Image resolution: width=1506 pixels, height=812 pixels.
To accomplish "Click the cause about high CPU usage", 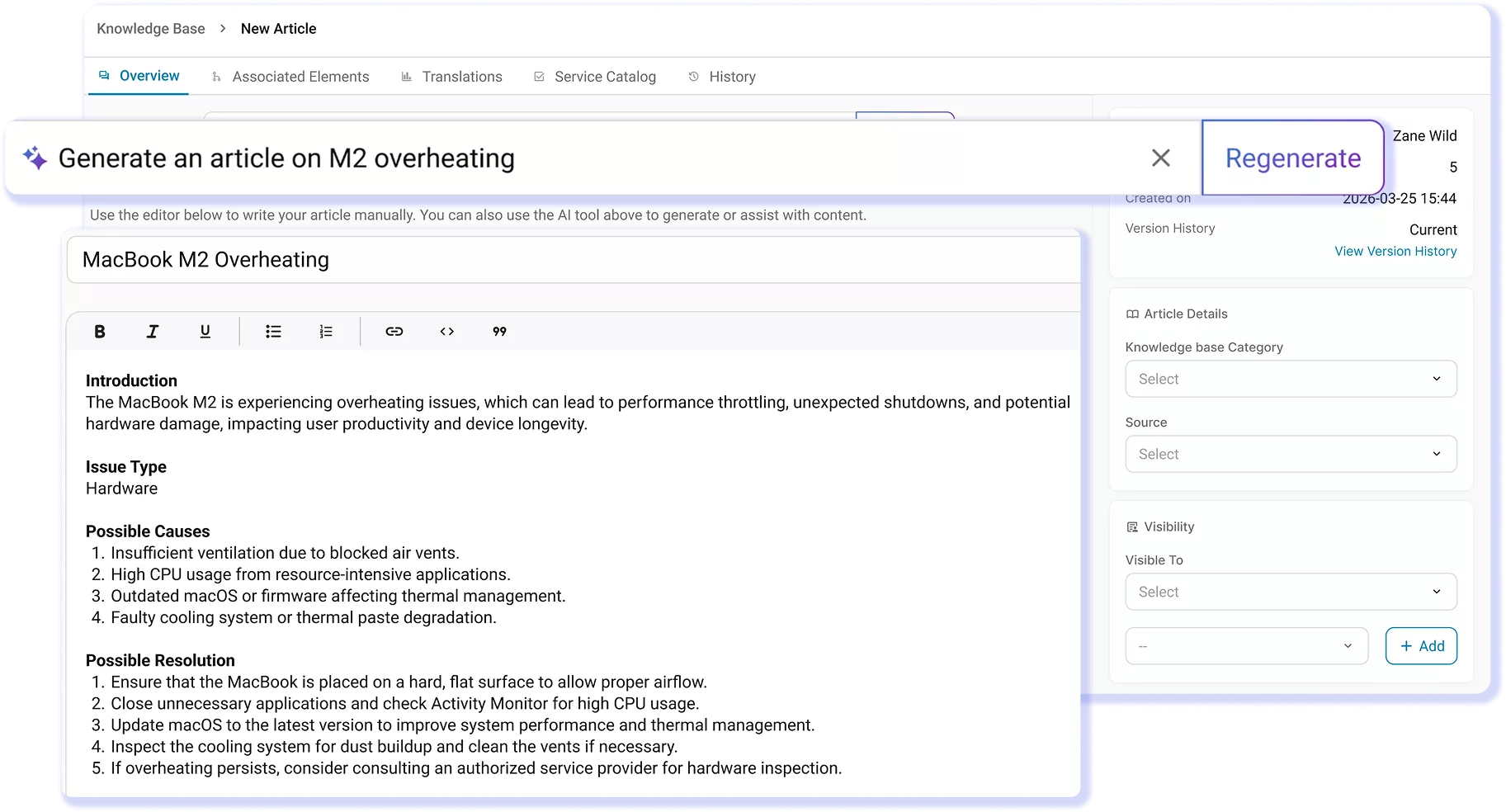I will [310, 574].
